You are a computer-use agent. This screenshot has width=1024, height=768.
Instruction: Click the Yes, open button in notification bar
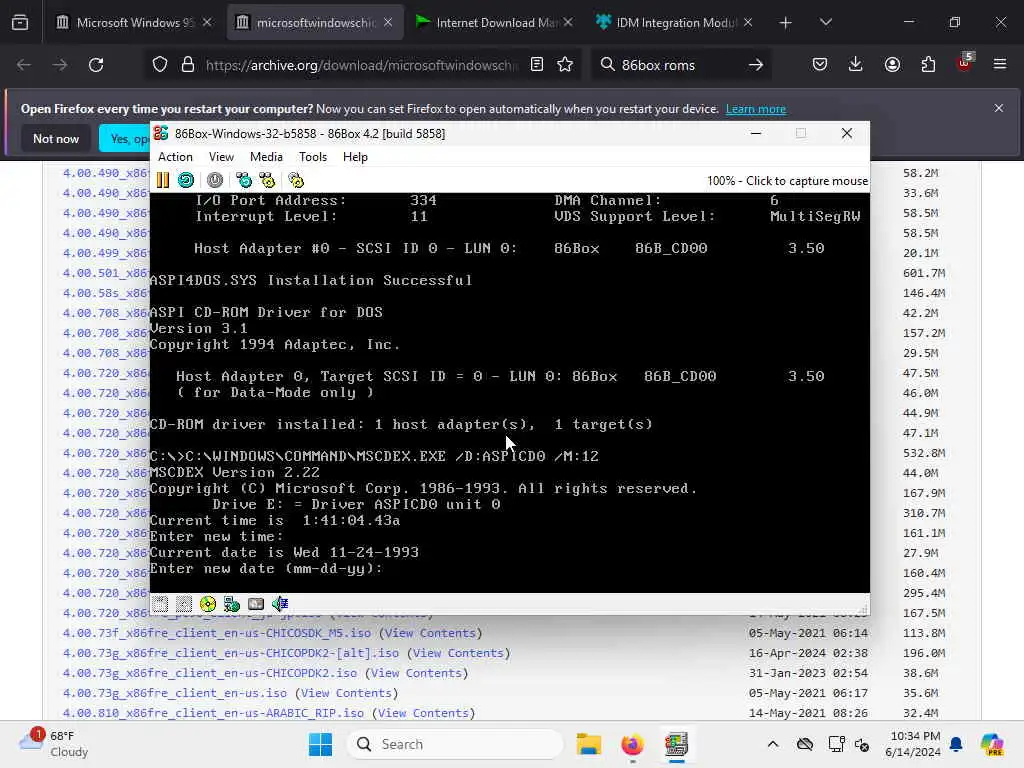(125, 138)
